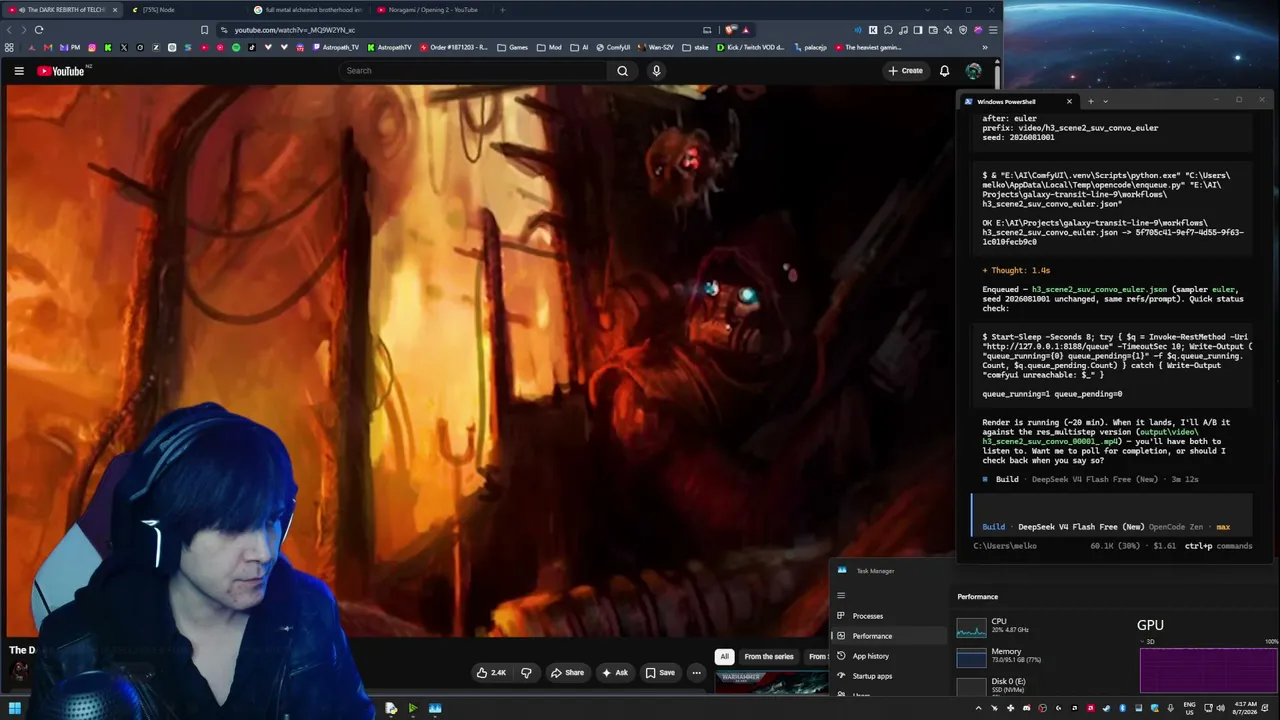Show more bookmarks with the overflow chevron

click(x=985, y=47)
